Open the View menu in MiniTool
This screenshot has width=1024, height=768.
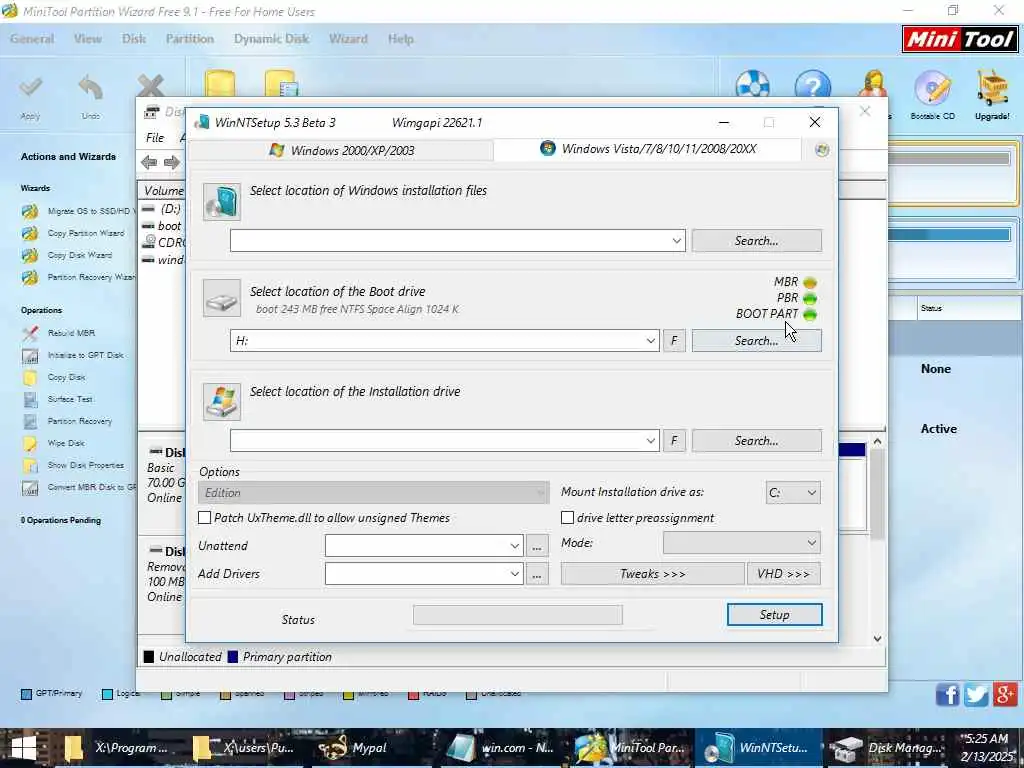pyautogui.click(x=88, y=39)
